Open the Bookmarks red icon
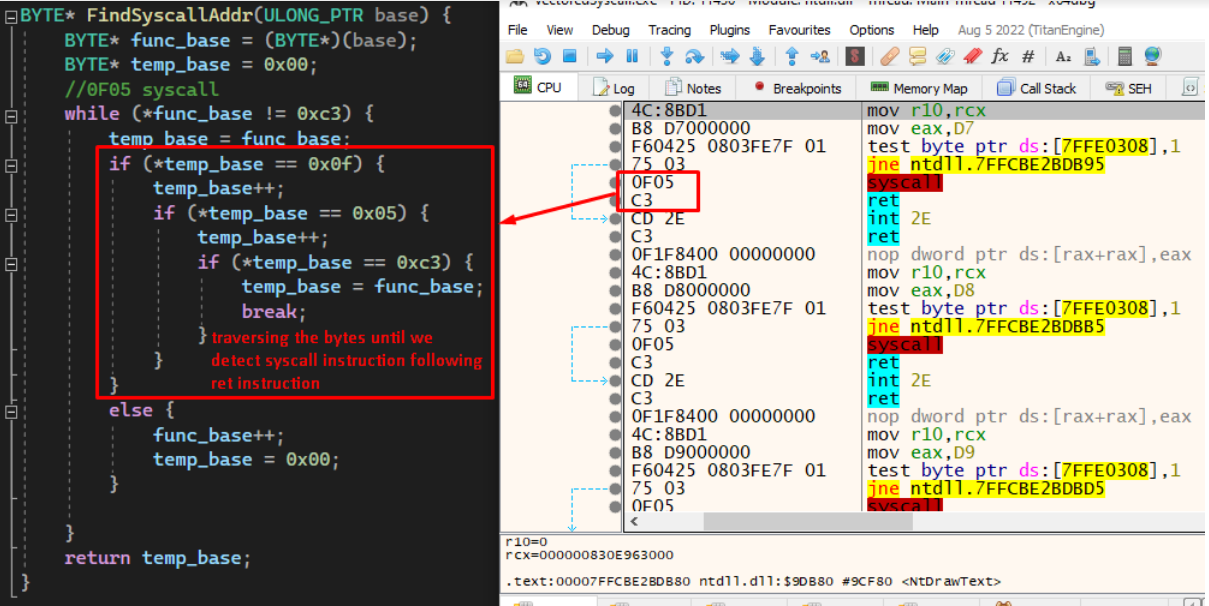The width and height of the screenshot is (1209, 606). [x=972, y=56]
